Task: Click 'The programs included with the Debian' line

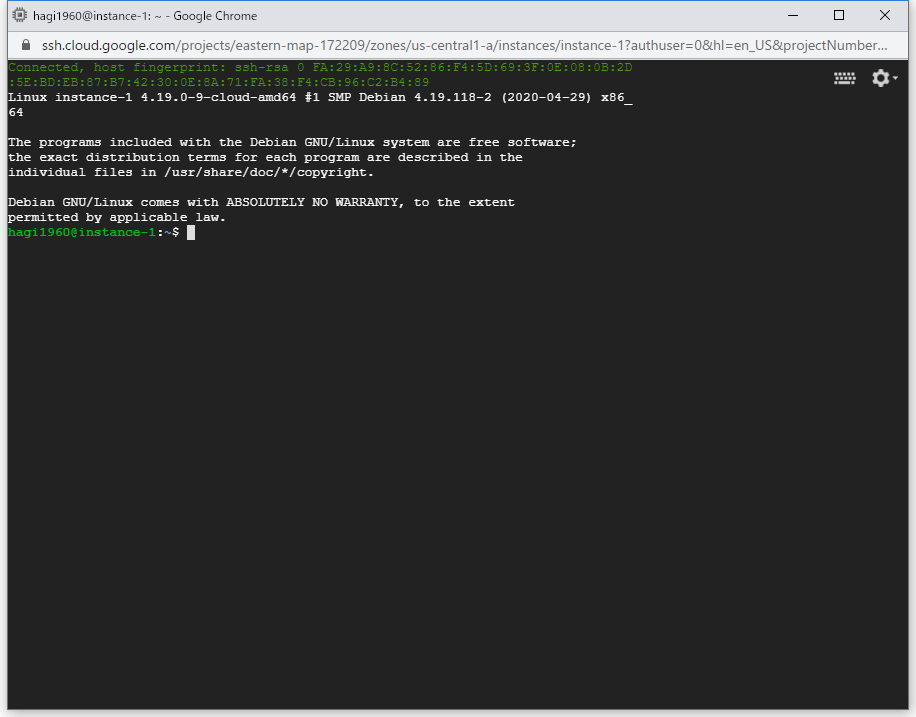Action: coord(292,143)
